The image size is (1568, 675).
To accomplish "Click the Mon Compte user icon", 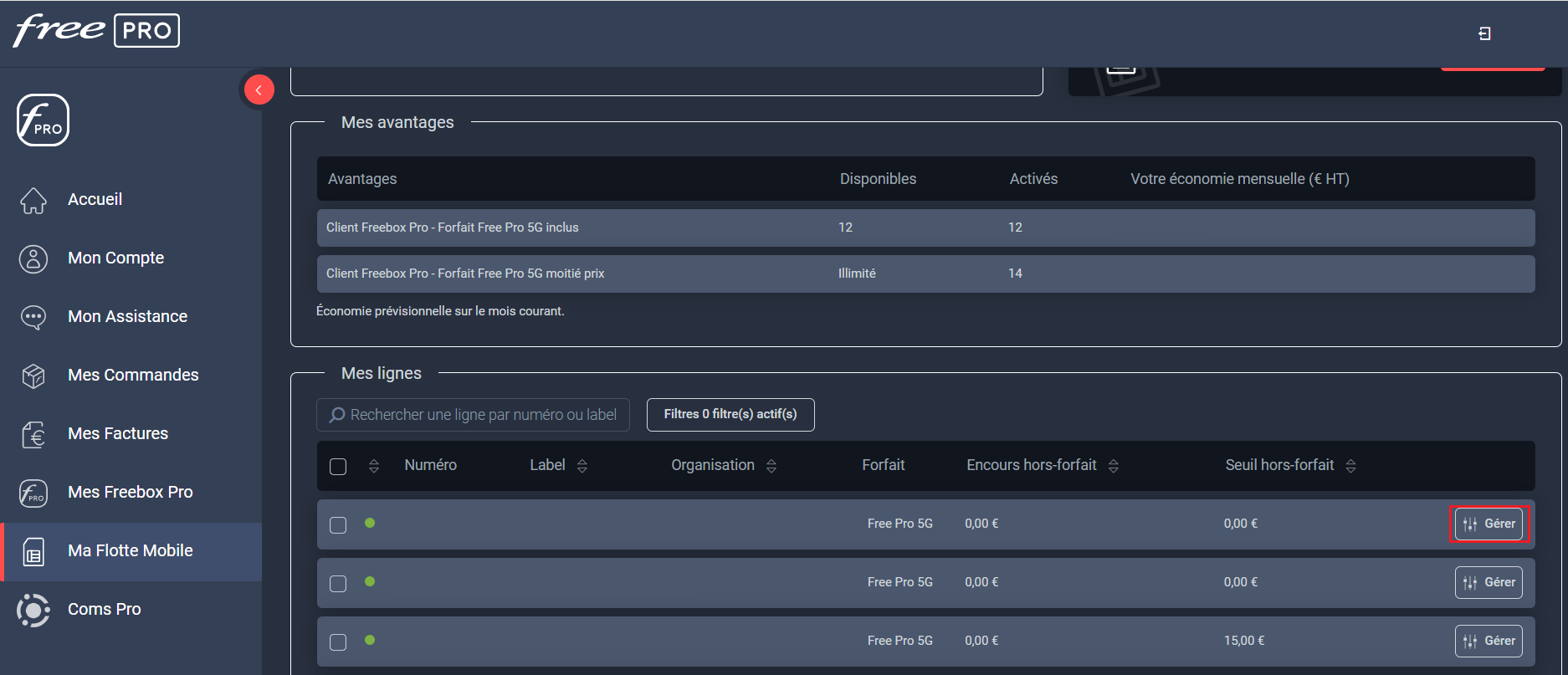I will [x=33, y=258].
